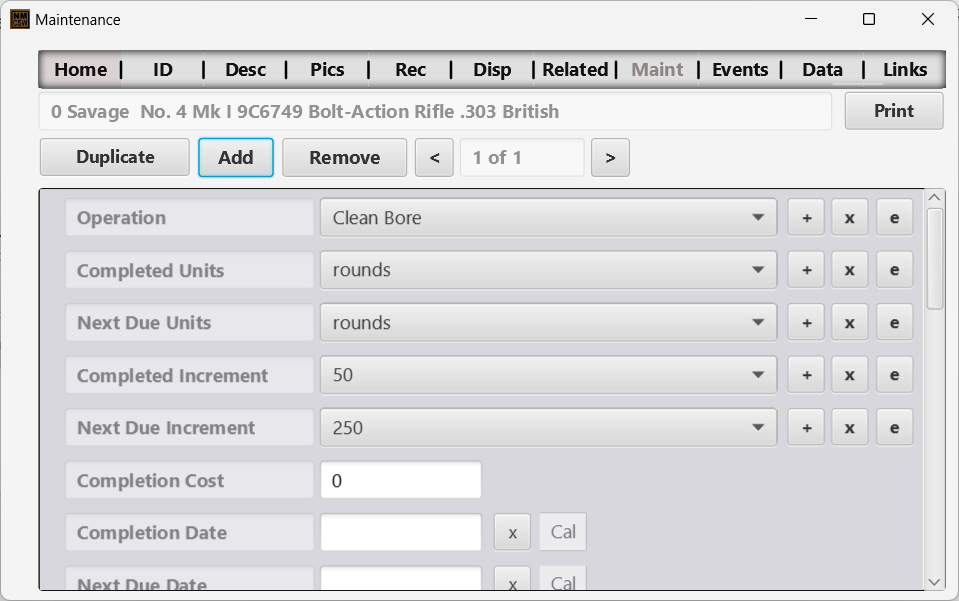This screenshot has width=959, height=601.
Task: Click the Duplicate button
Action: tap(115, 157)
